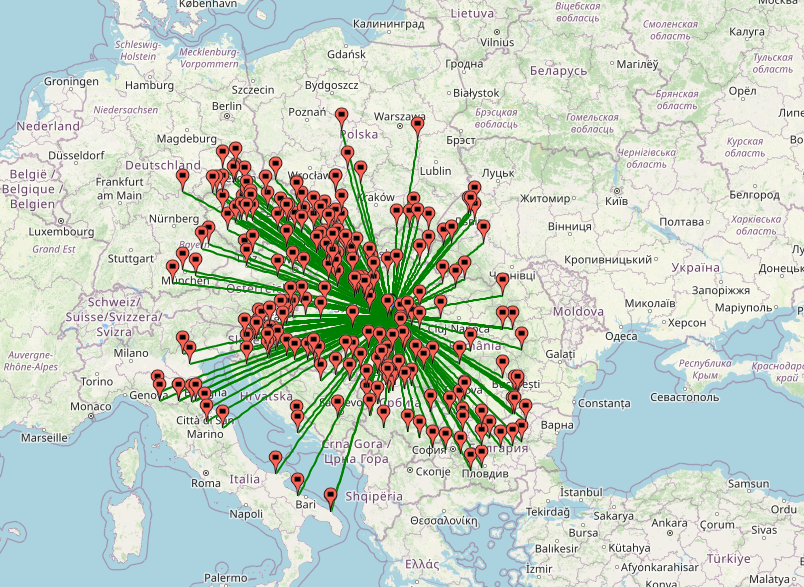The image size is (804, 587).
Task: Select the Севастополь city label
Action: (x=685, y=397)
